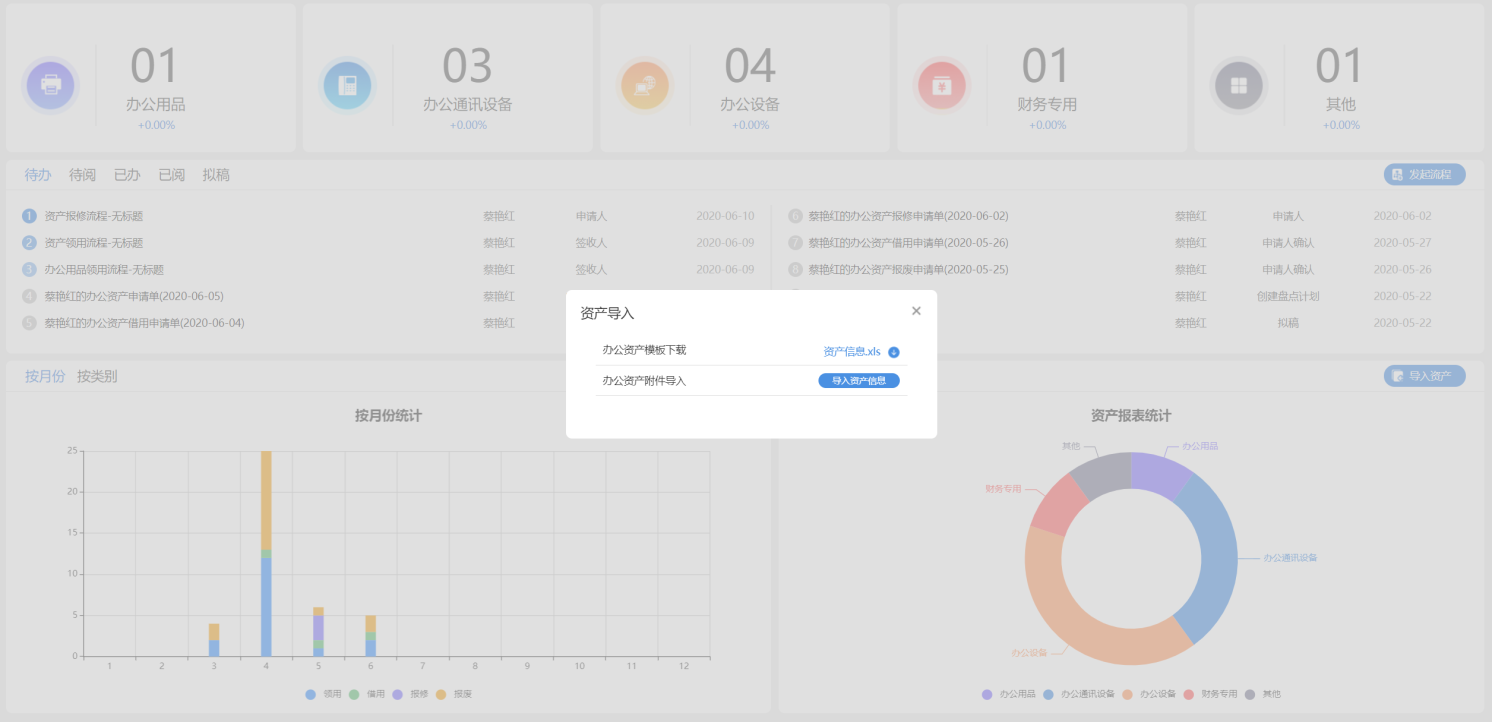This screenshot has width=1492, height=722.
Task: Click the 导入资产 button
Action: point(1425,376)
